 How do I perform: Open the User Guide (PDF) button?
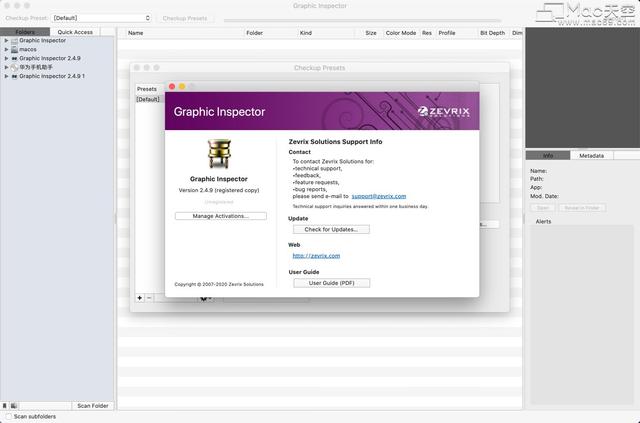(331, 283)
